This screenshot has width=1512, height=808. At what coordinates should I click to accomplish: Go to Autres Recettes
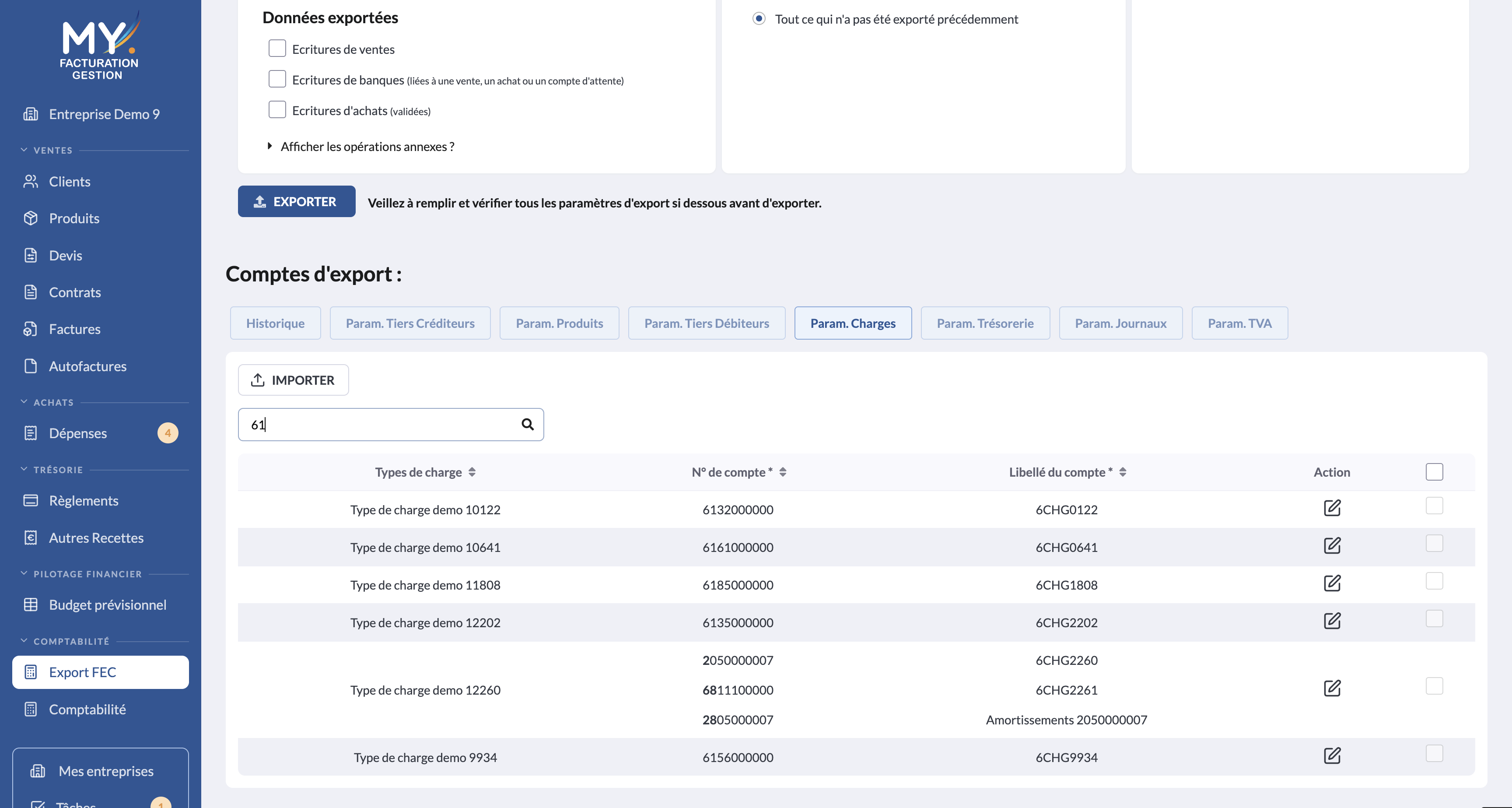[96, 538]
